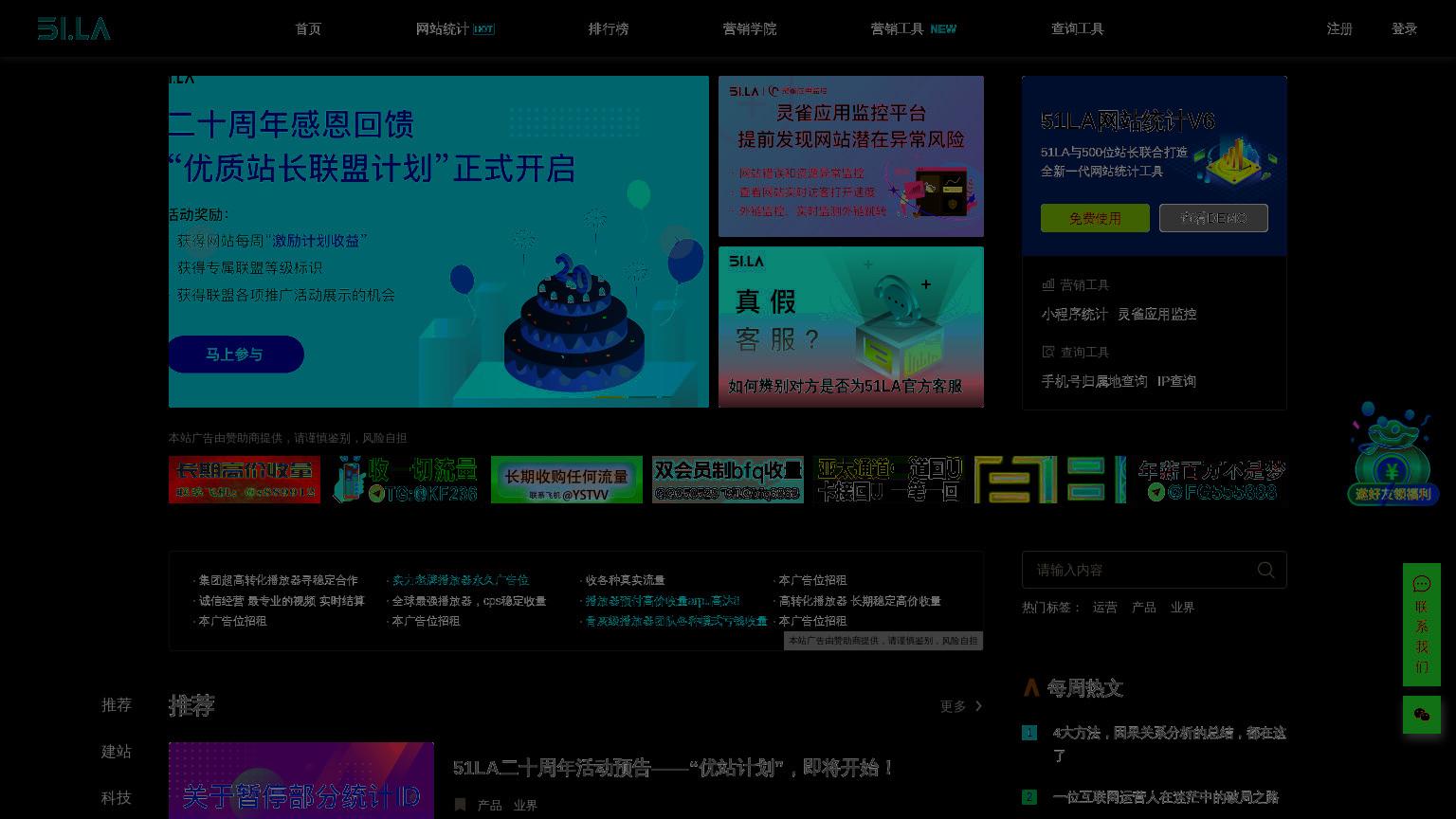Click the chevron arrow next to 更多

(978, 706)
